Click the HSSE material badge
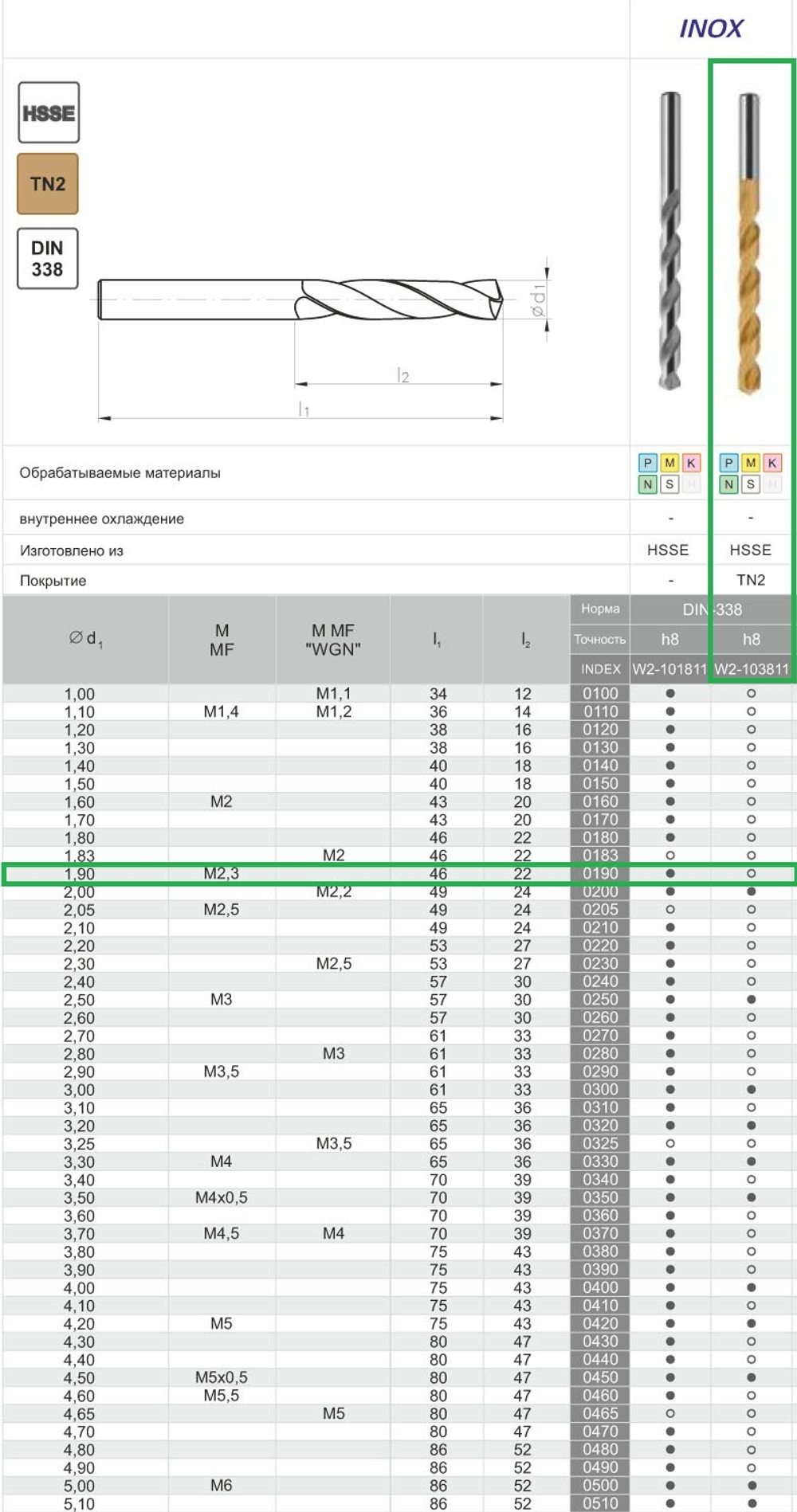The width and height of the screenshot is (797, 1512). click(49, 112)
